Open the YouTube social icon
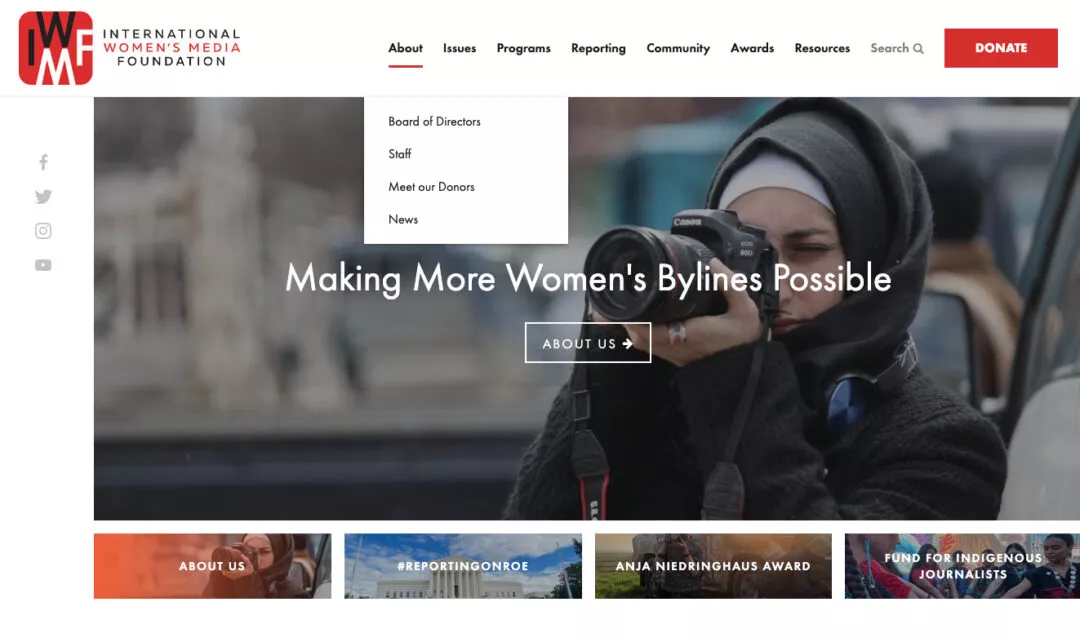The height and width of the screenshot is (642, 1080). pos(43,265)
